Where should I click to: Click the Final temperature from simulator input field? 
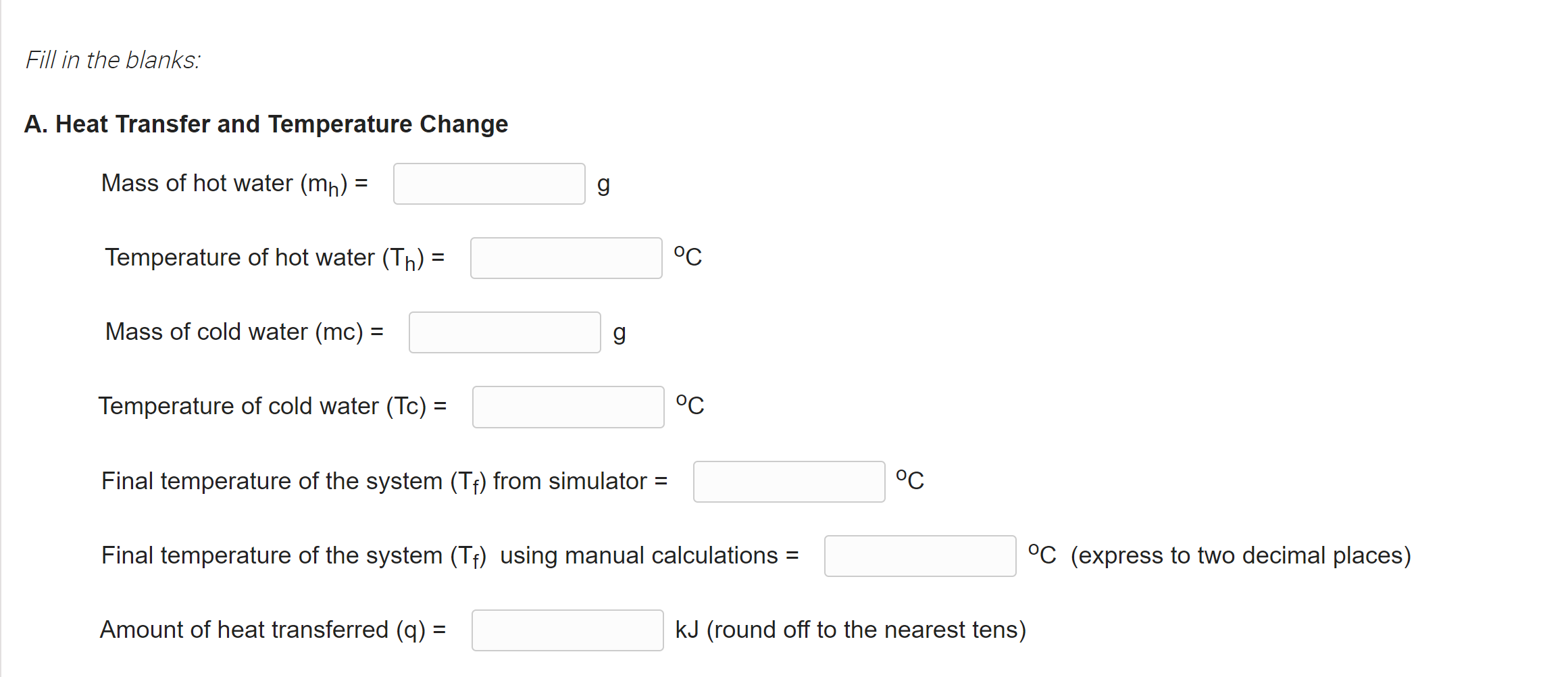click(788, 481)
